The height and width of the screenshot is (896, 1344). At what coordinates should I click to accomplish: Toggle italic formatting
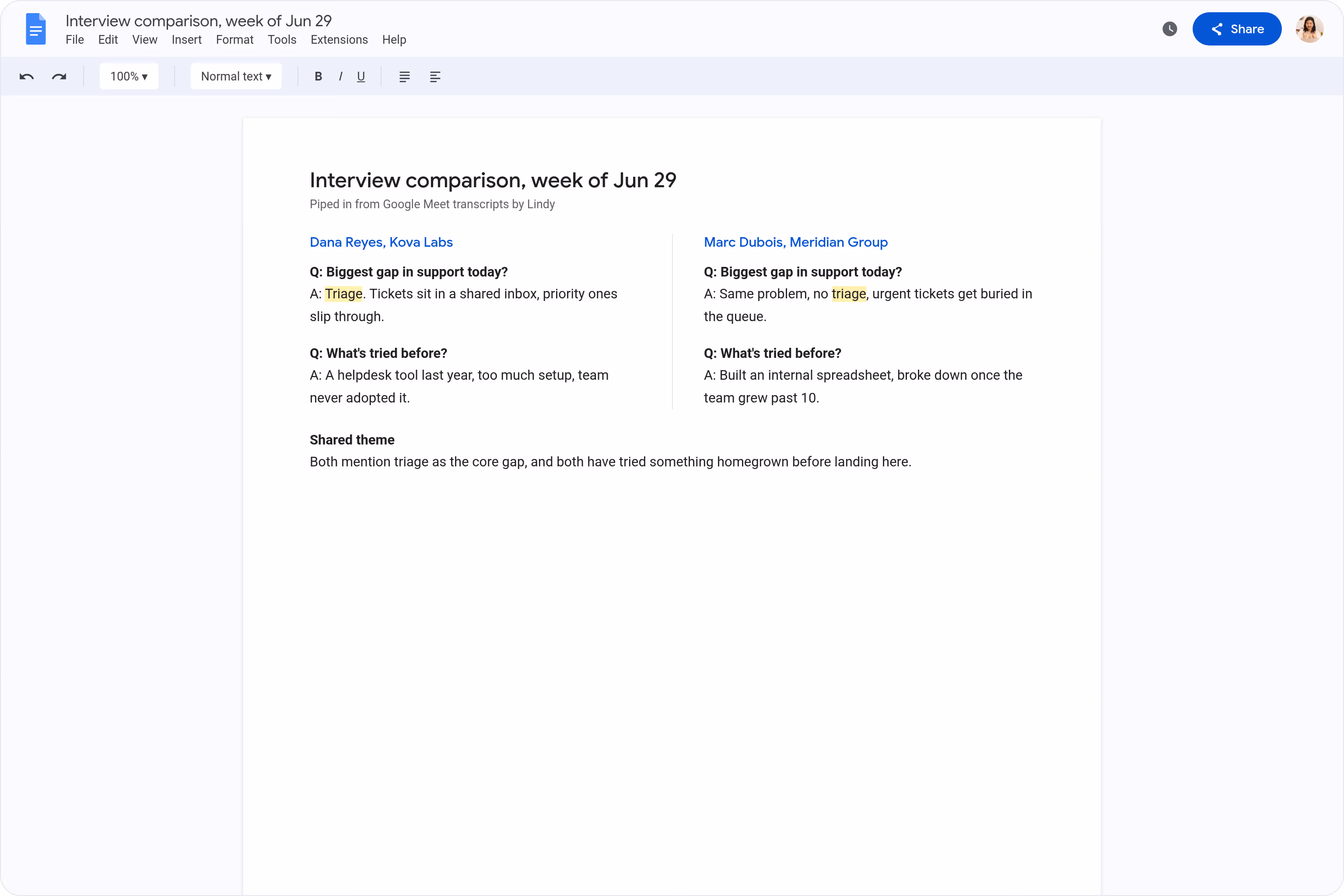(x=340, y=77)
